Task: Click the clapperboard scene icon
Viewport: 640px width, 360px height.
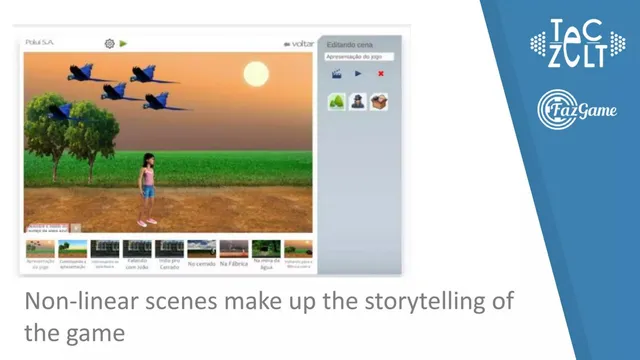Action: coord(336,74)
